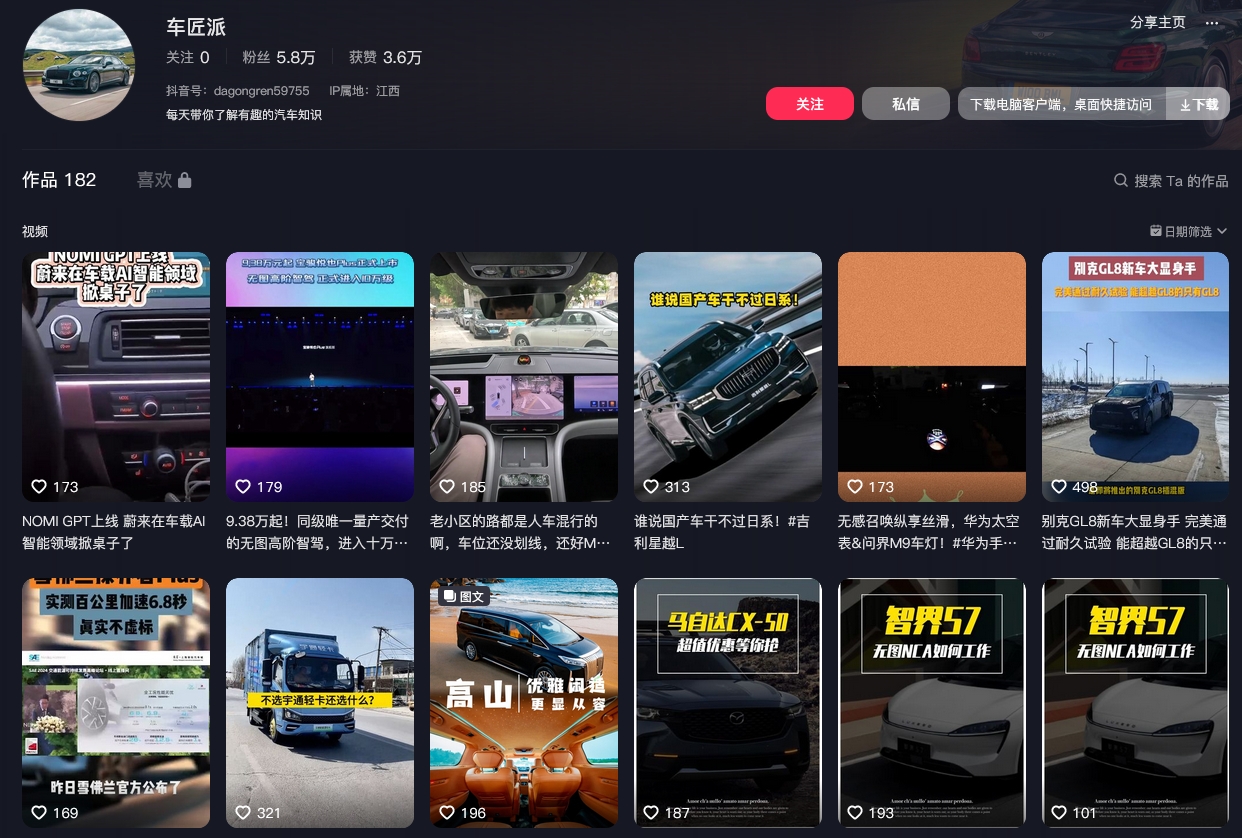The width and height of the screenshot is (1242, 838).
Task: Click the 抖音号 dagongren59755 text
Action: 238,91
